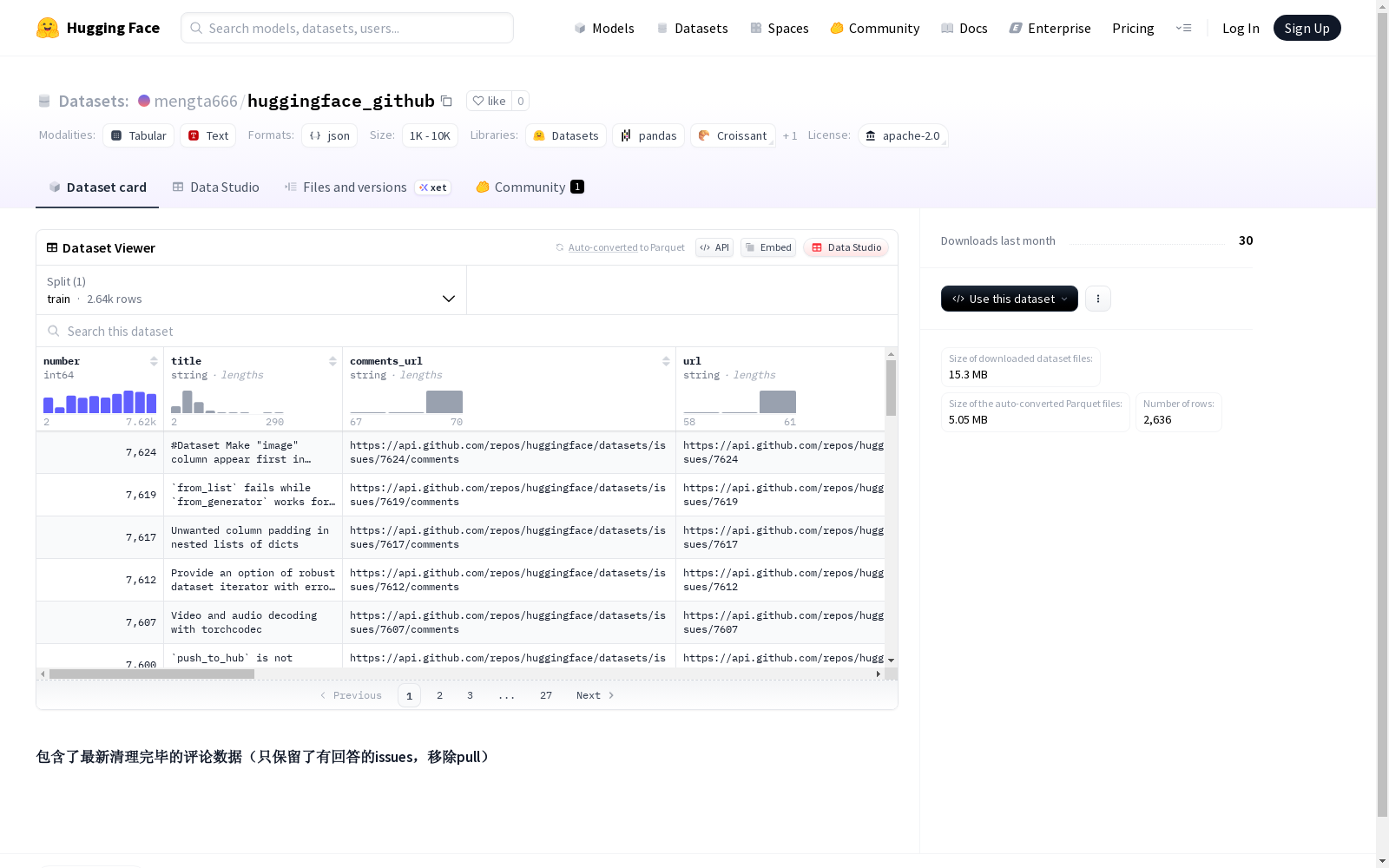Click the Embed button
The width and height of the screenshot is (1389, 868).
768,247
